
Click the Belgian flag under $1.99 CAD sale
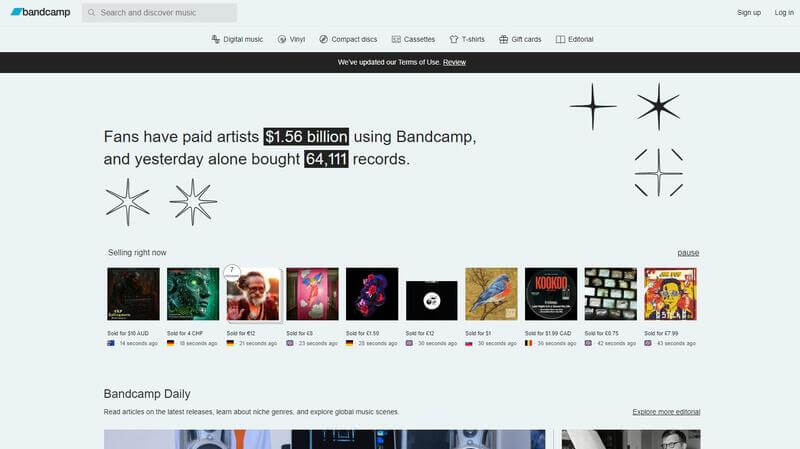pyautogui.click(x=529, y=343)
